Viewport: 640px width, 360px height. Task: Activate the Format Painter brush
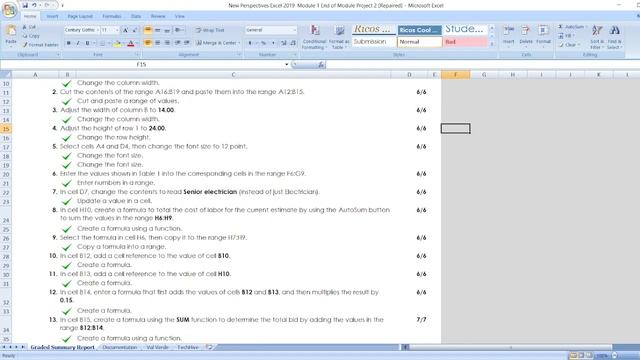(24, 45)
